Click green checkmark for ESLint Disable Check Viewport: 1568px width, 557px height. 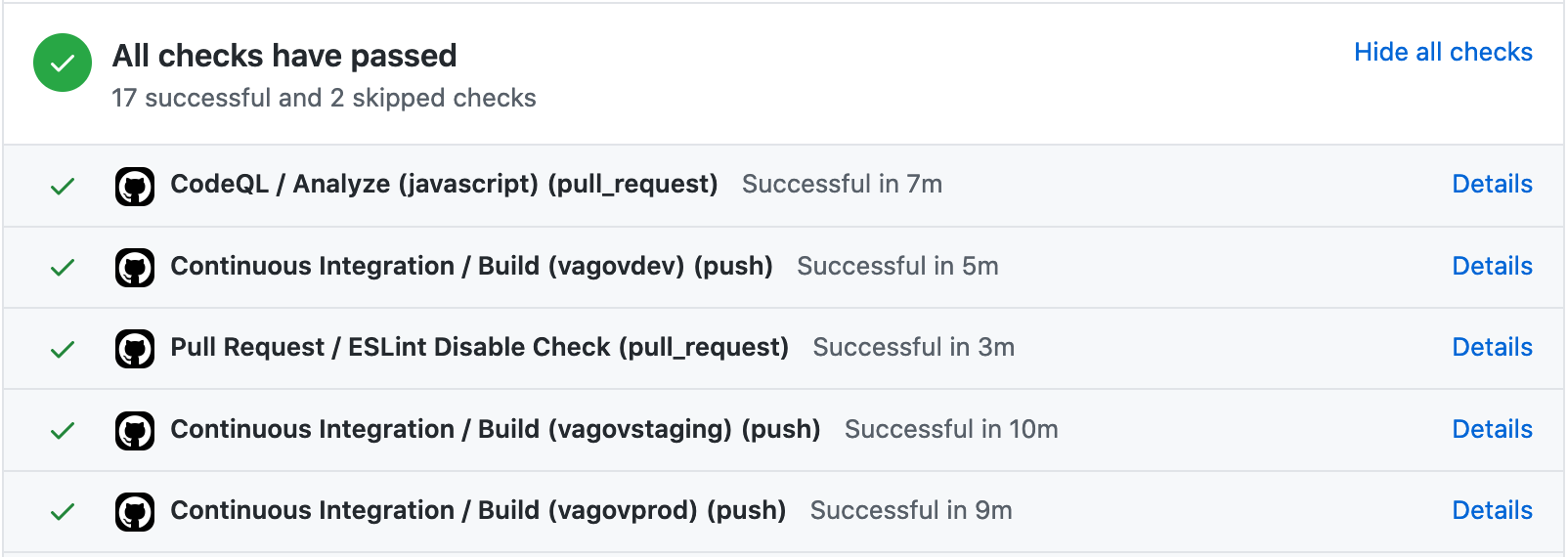click(63, 349)
